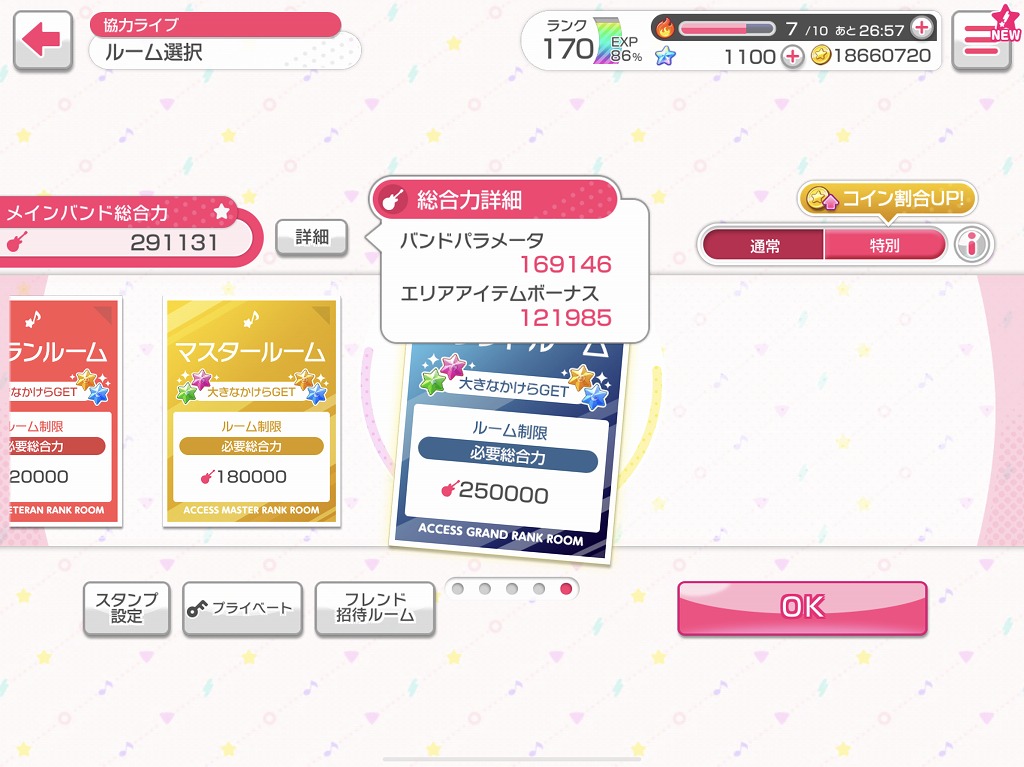The image size is (1024, 767).
Task: Open スタンプ設定 stamp settings
Action: pos(127,609)
